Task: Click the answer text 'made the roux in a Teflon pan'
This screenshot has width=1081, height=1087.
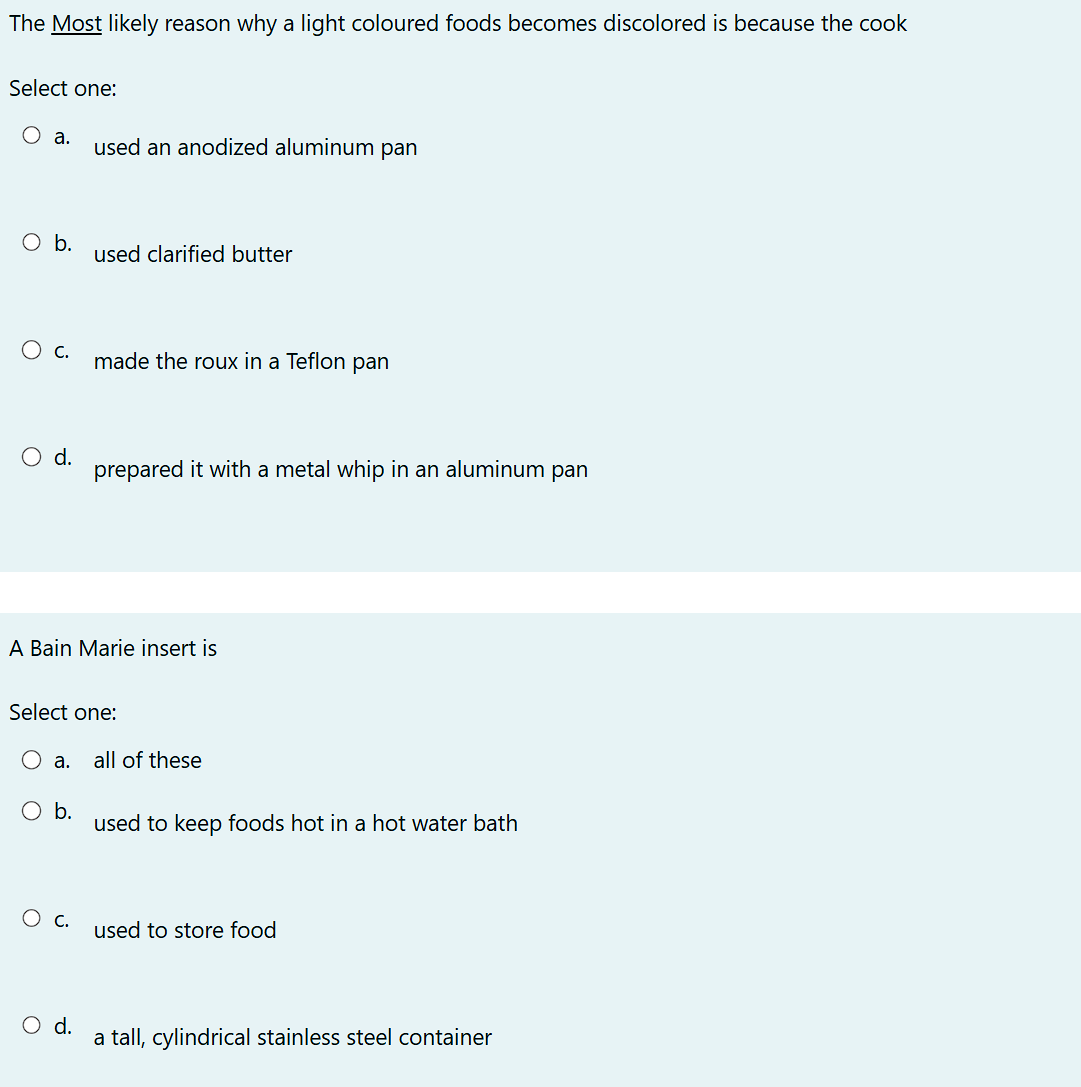Action: pos(241,362)
